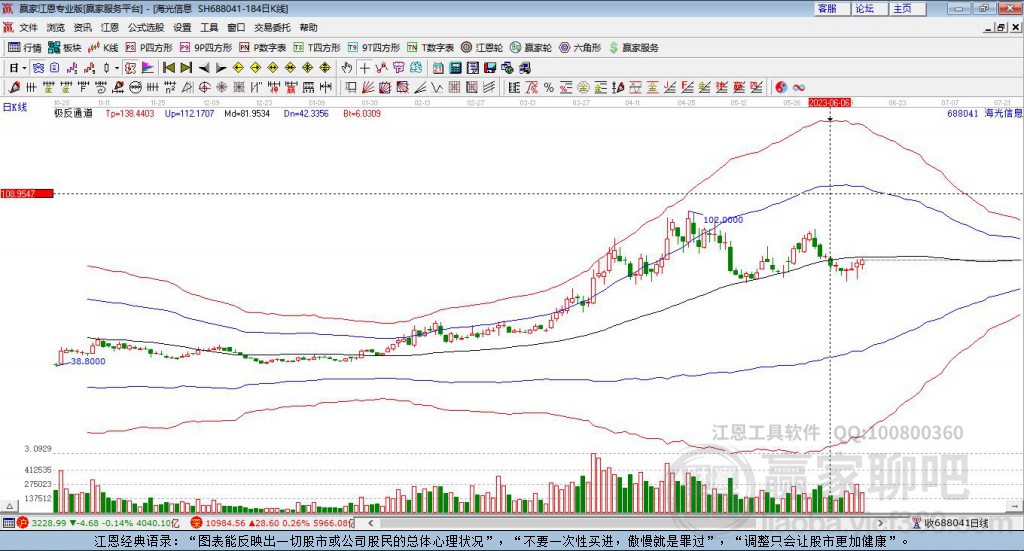This screenshot has height=551, width=1024.
Task: Open the 帮助 menu
Action: point(308,27)
